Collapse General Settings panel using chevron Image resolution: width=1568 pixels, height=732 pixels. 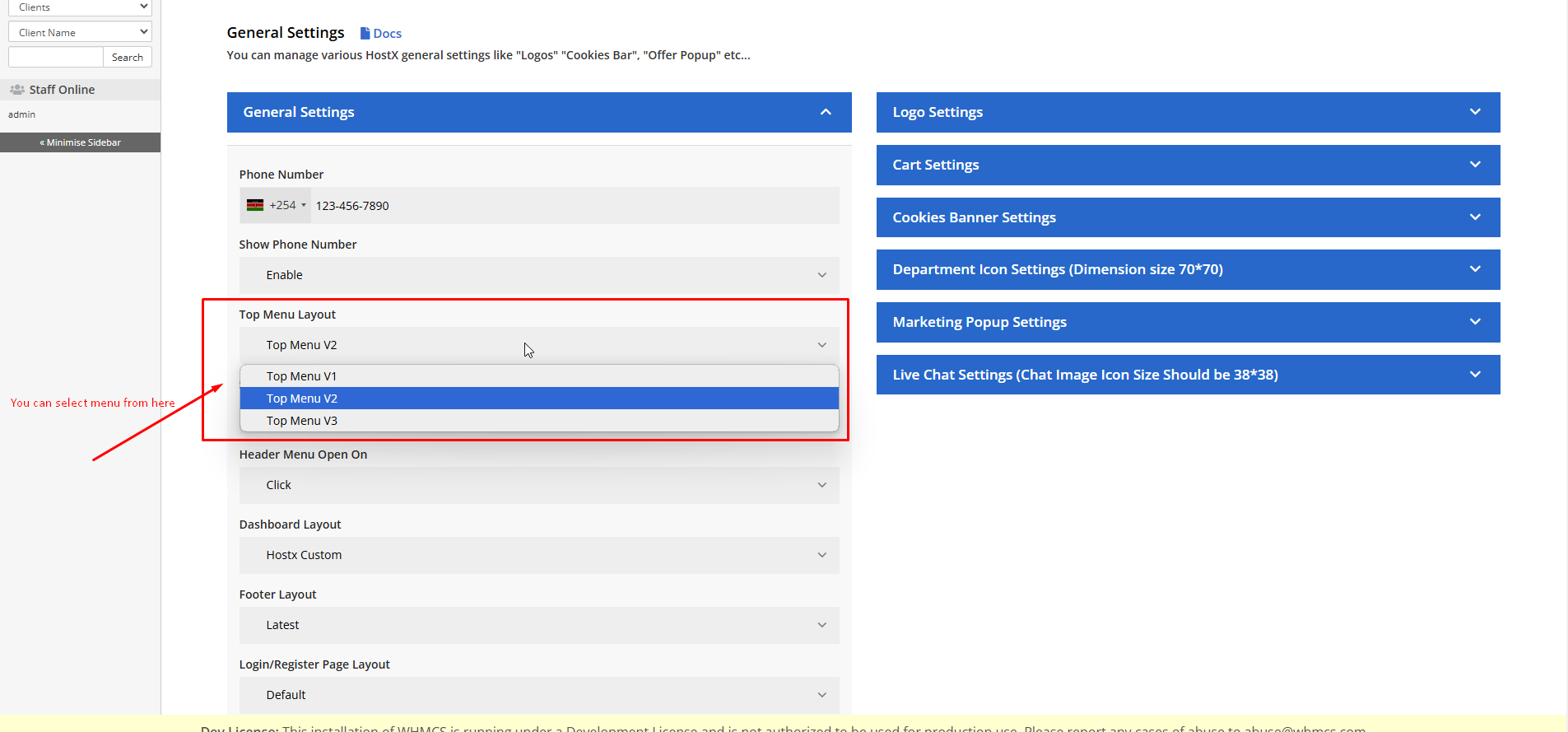[826, 112]
